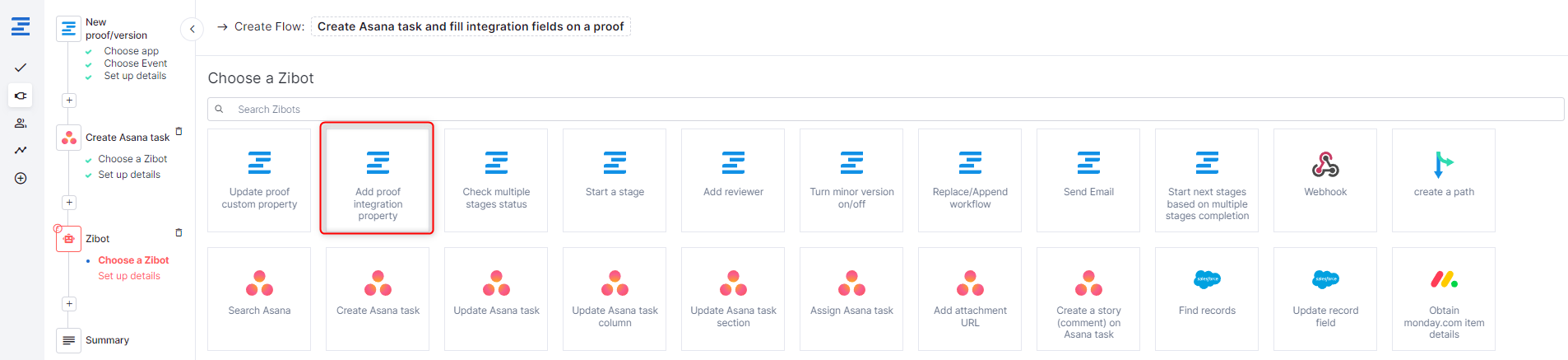Select the Webhook Zibot tile
The image size is (1568, 360).
tap(1324, 180)
